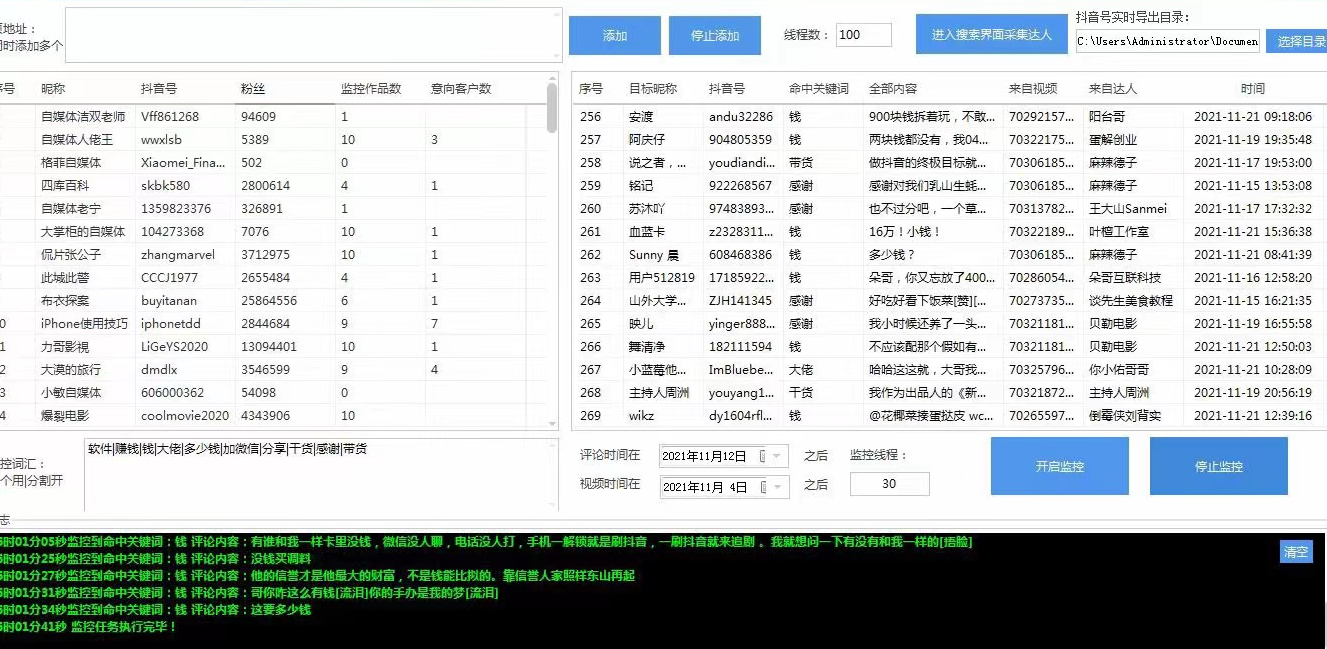Click 停止监控 to stop monitoring
Image resolution: width=1327 pixels, height=649 pixels.
1218,466
